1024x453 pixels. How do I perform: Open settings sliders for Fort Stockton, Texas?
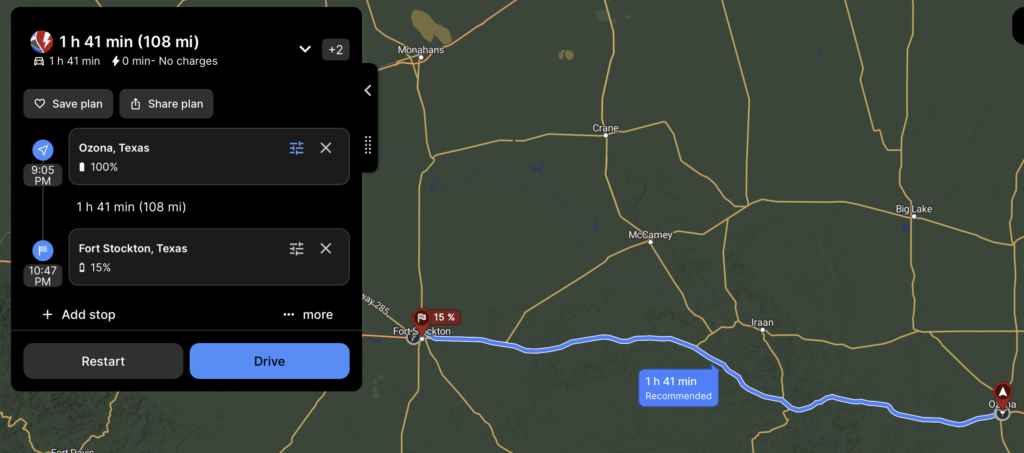[296, 249]
